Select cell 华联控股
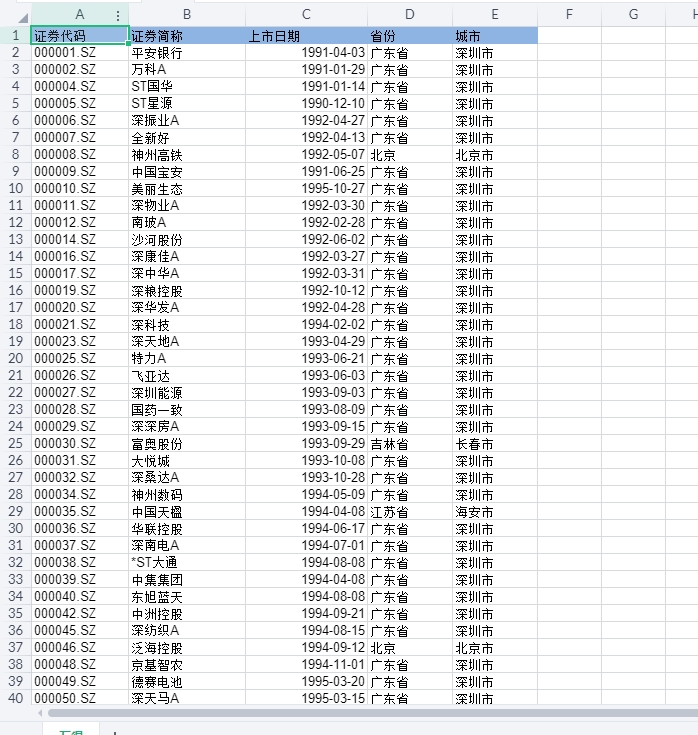This screenshot has width=698, height=735. point(187,528)
